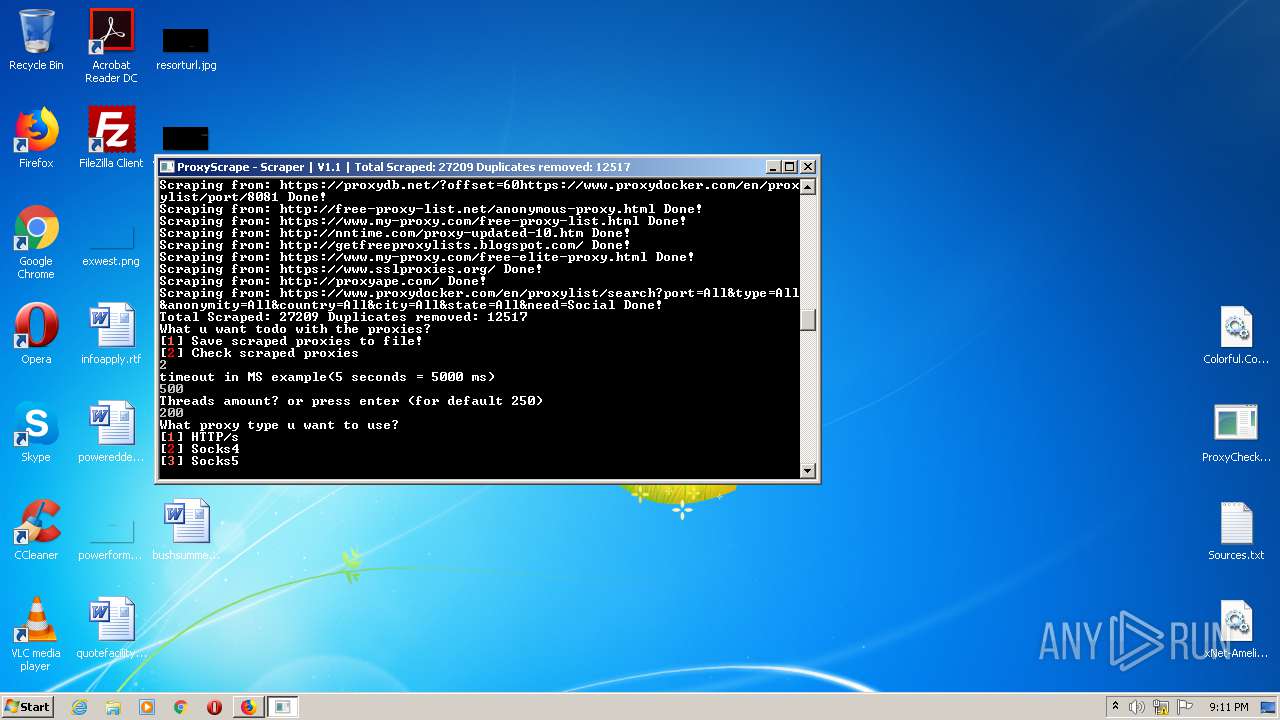Open the volume control in tray
The height and width of the screenshot is (720, 1280).
tap(1136, 707)
